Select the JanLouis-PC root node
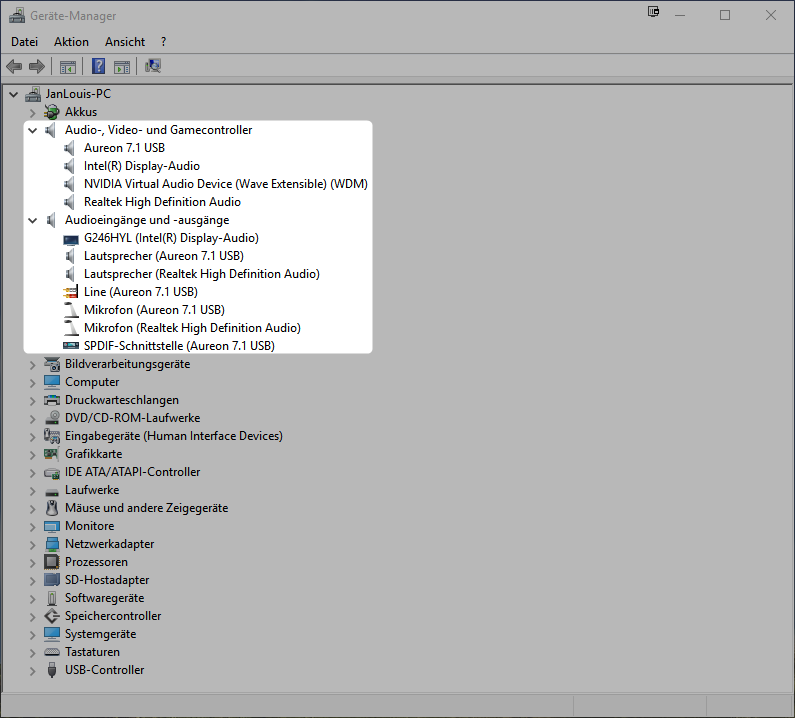This screenshot has width=795, height=718. pos(78,94)
